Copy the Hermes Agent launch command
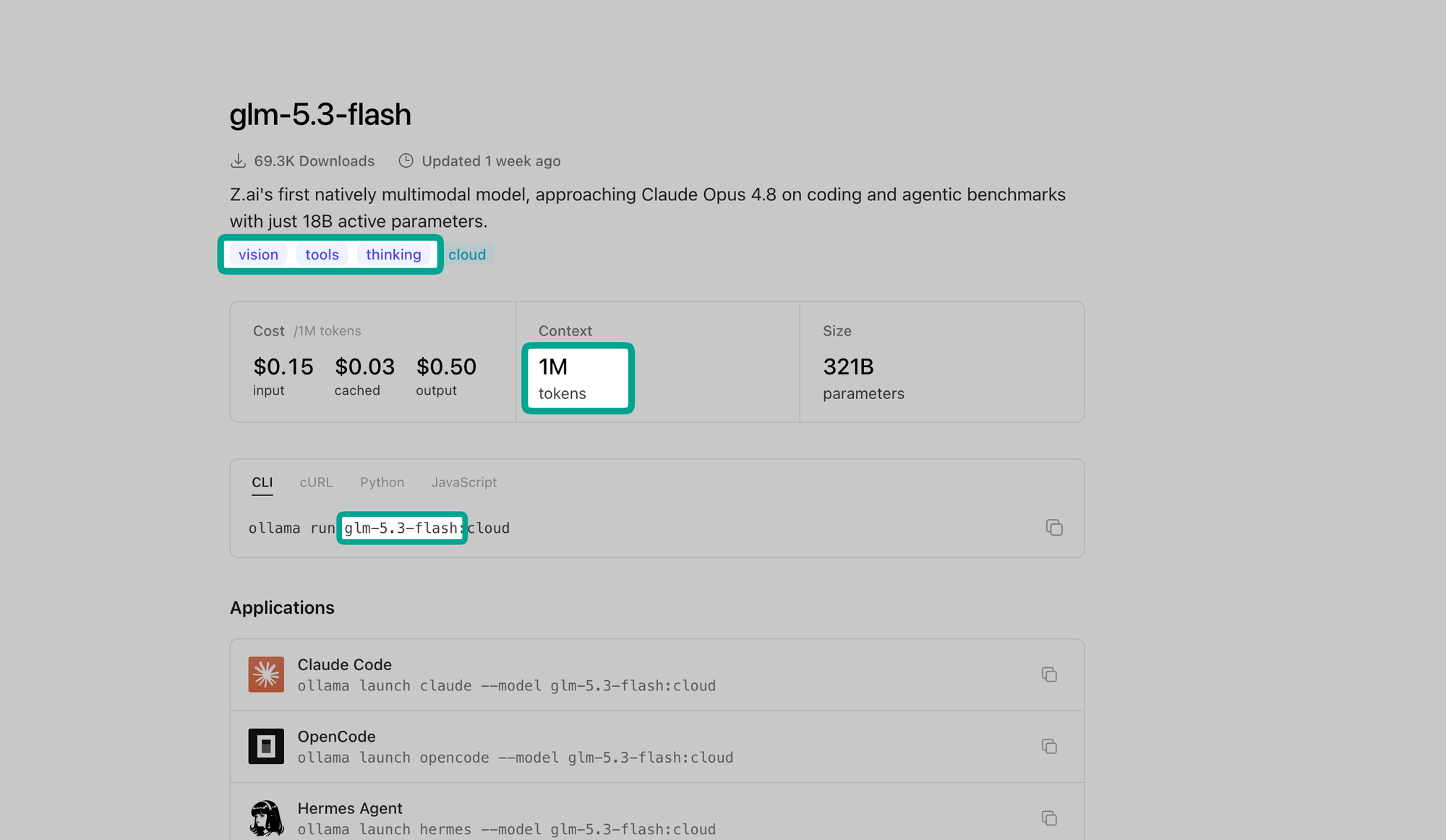 (x=1049, y=818)
